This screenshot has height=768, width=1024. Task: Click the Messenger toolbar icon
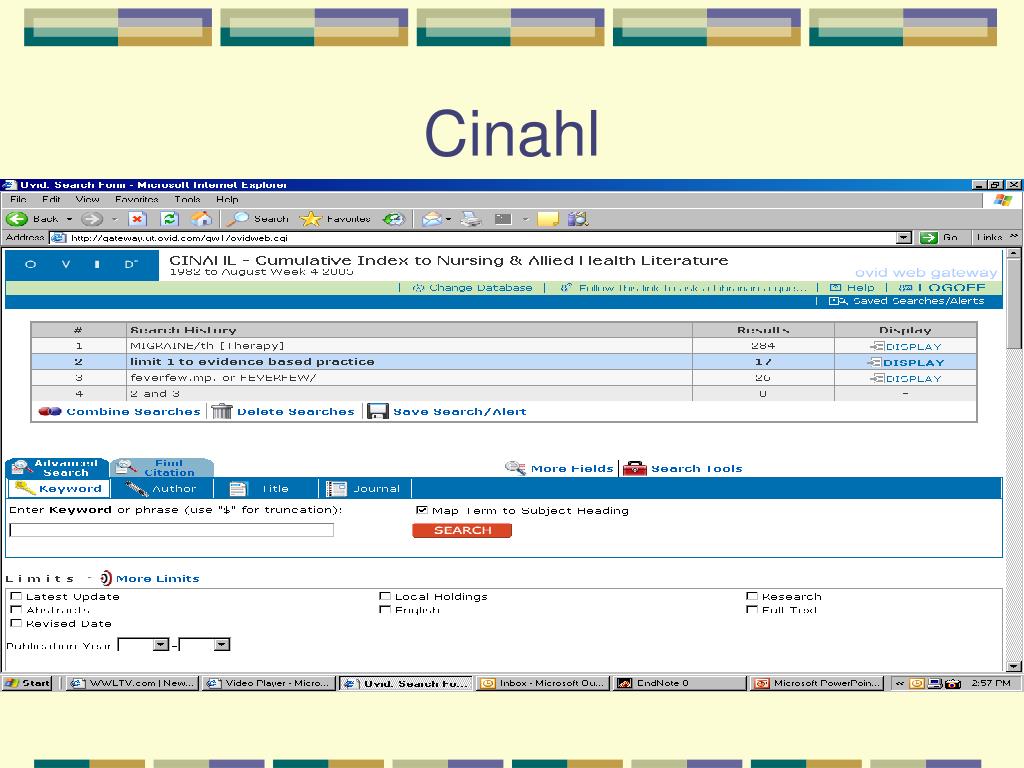(578, 219)
